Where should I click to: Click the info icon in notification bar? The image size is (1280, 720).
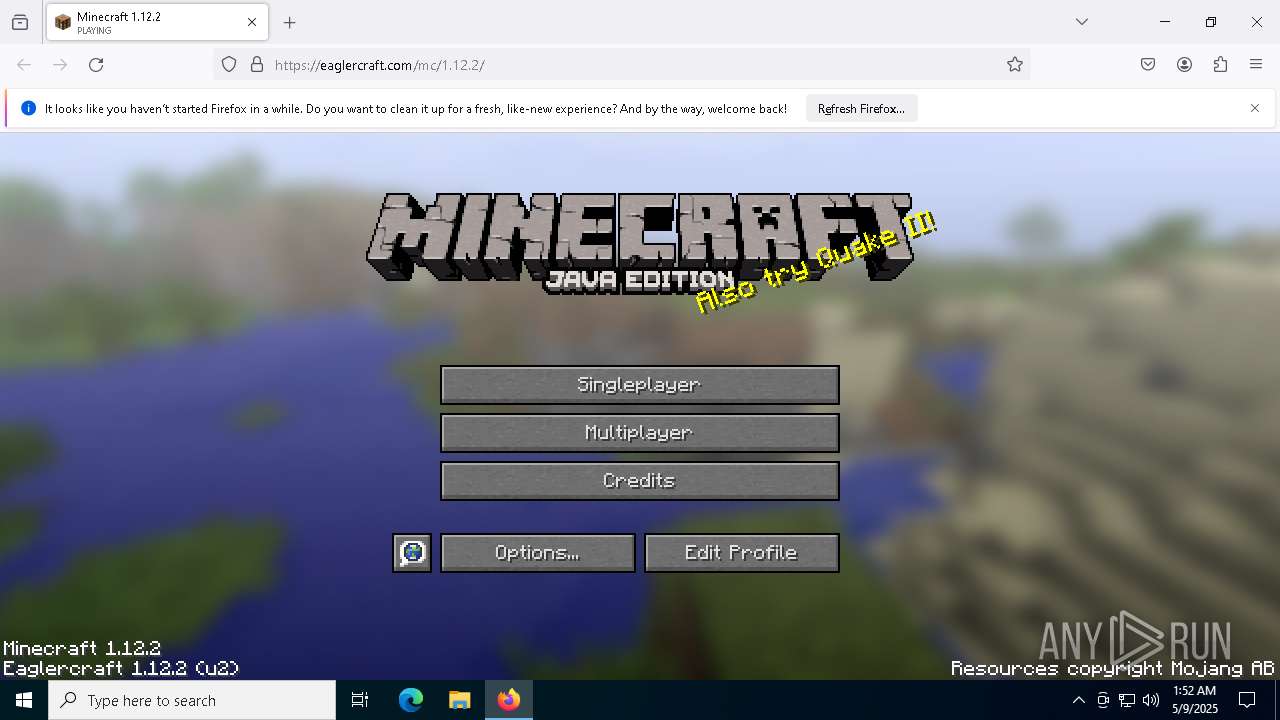28,108
